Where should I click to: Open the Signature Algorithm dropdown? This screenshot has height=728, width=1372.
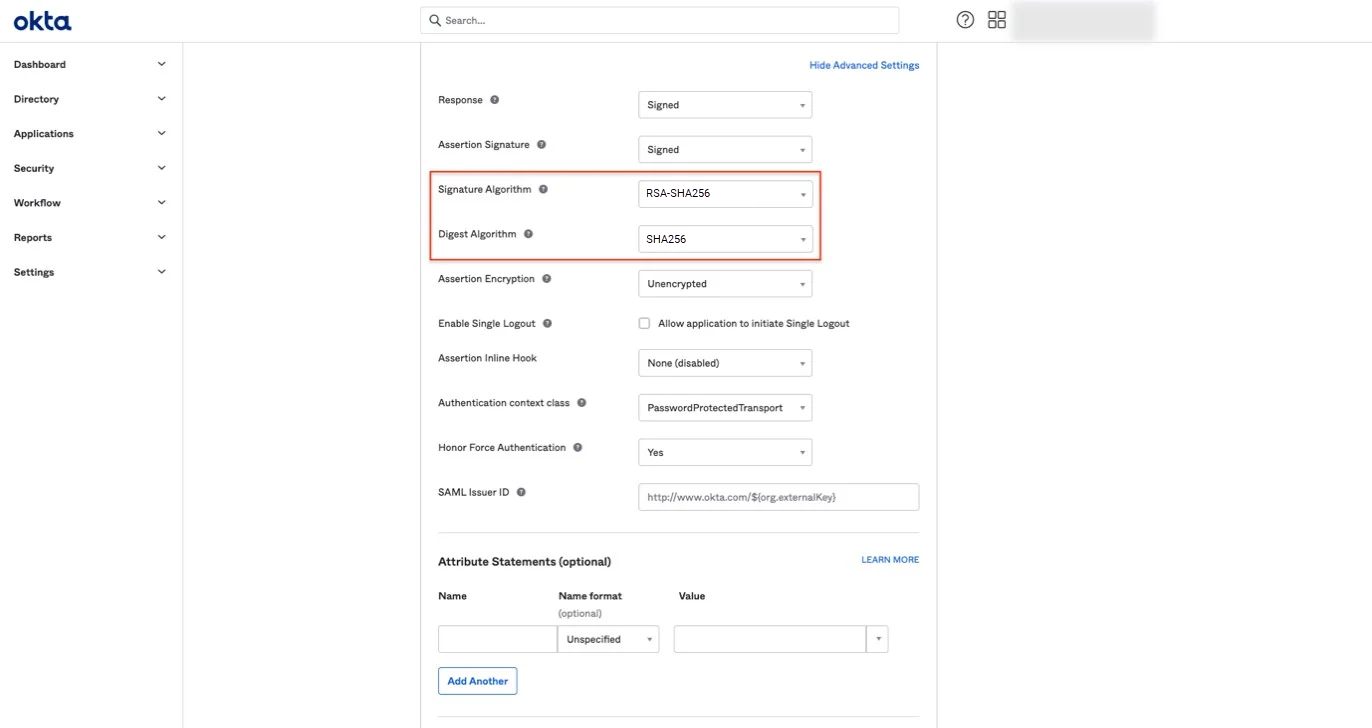(724, 193)
